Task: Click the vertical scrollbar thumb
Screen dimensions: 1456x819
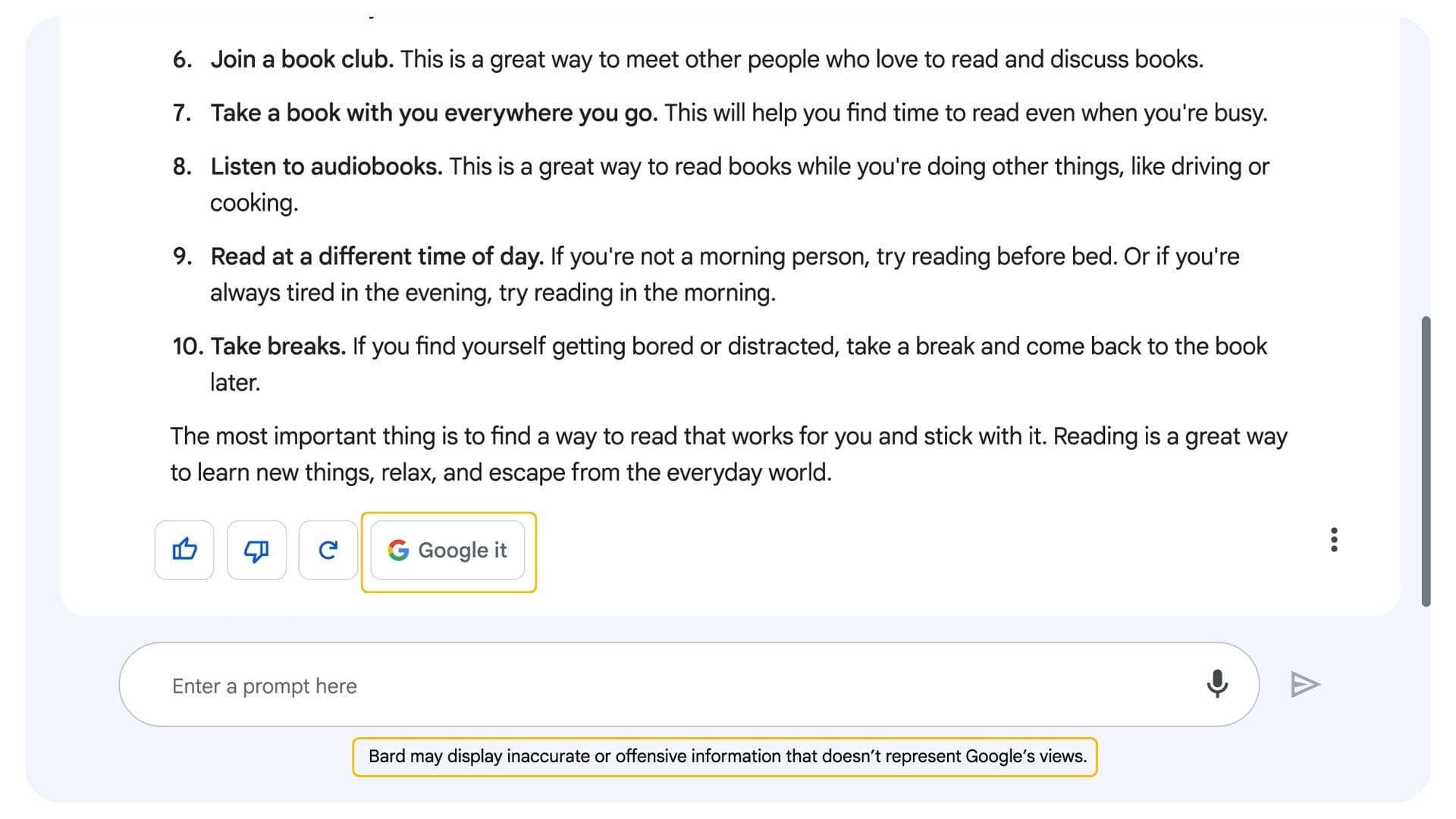Action: point(1426,461)
